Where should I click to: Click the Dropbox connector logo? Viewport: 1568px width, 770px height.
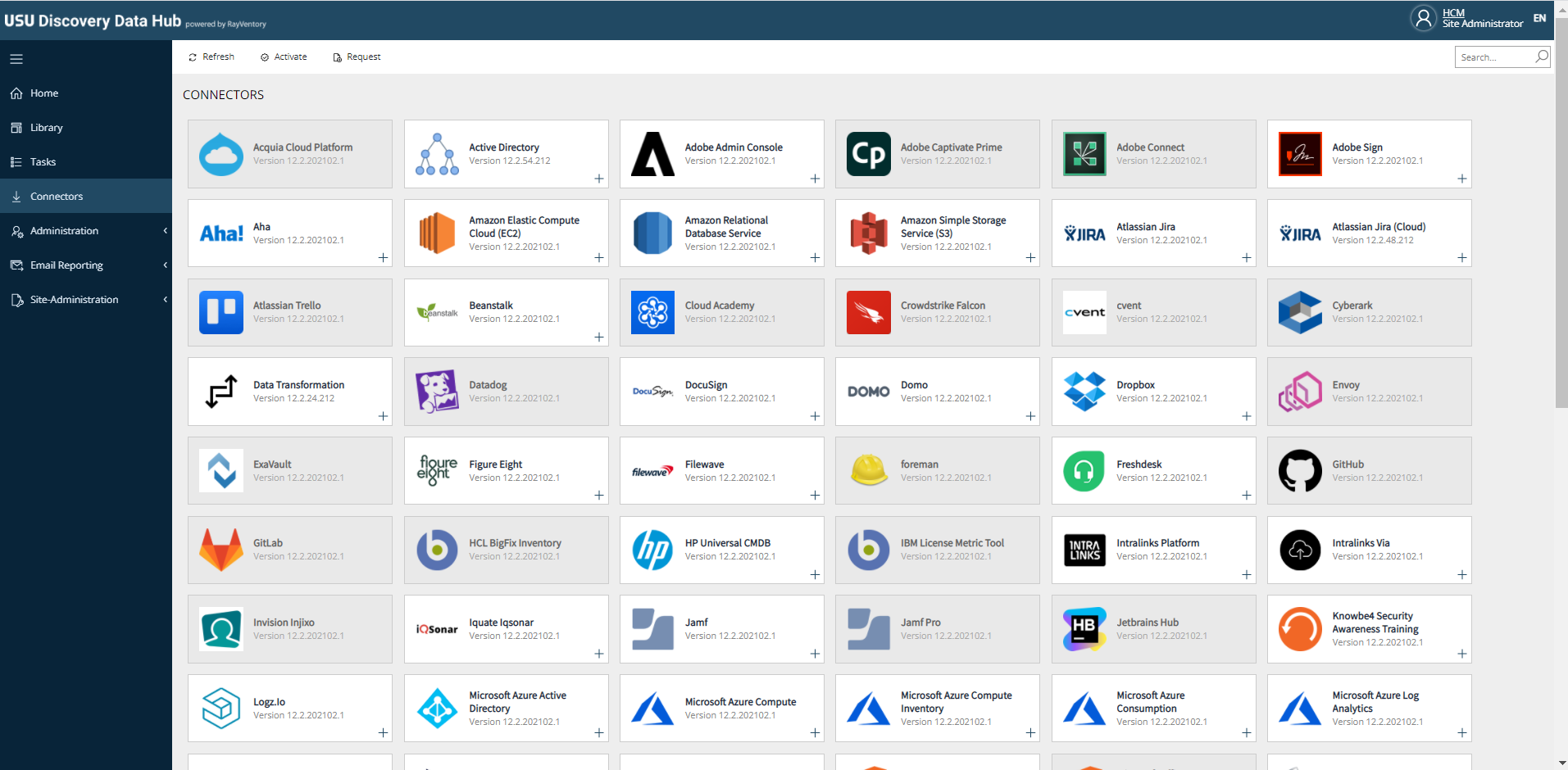click(1084, 392)
